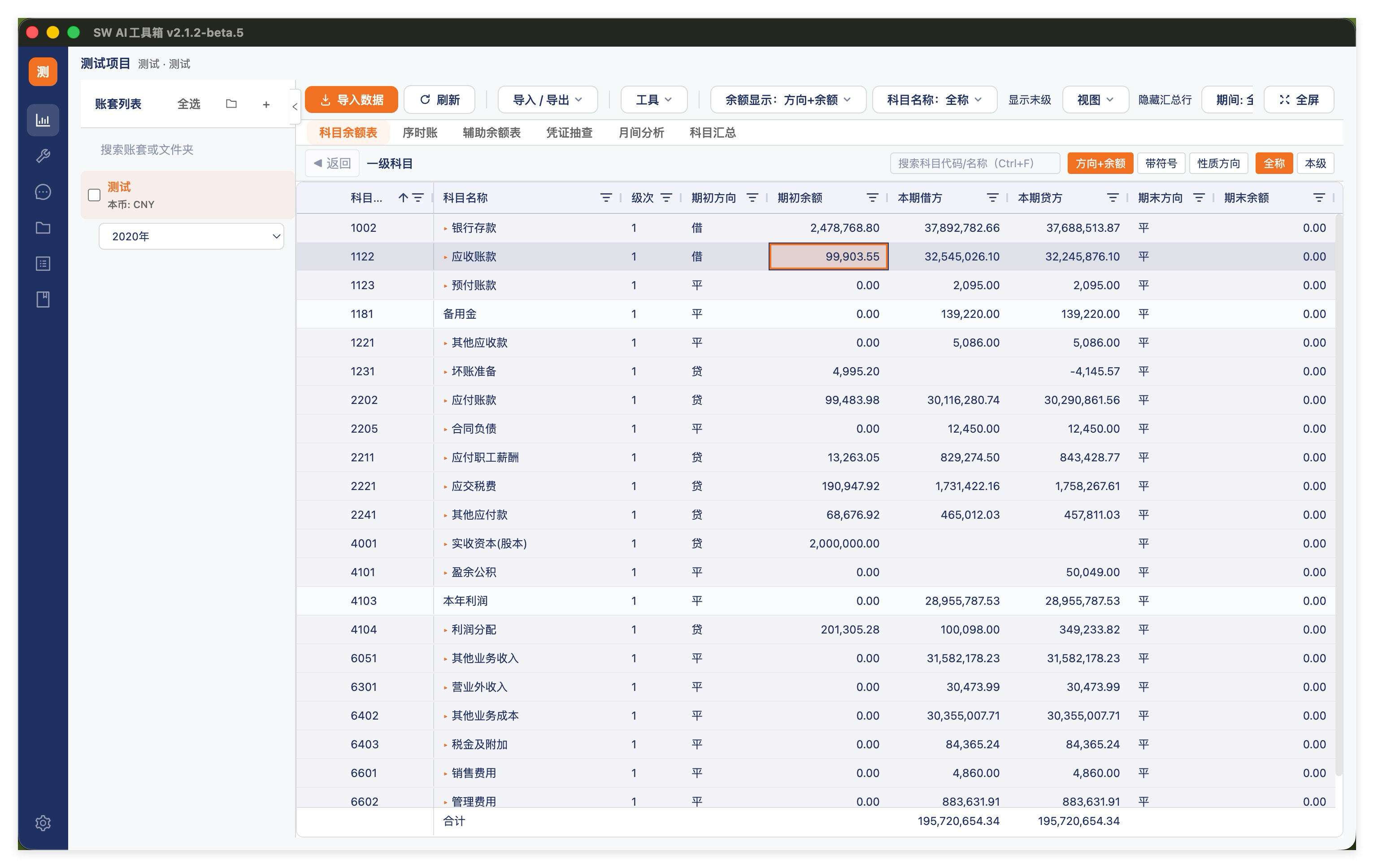Screen dimensions: 1374x868
Task: Add a new account set with plus icon
Action: click(x=266, y=104)
